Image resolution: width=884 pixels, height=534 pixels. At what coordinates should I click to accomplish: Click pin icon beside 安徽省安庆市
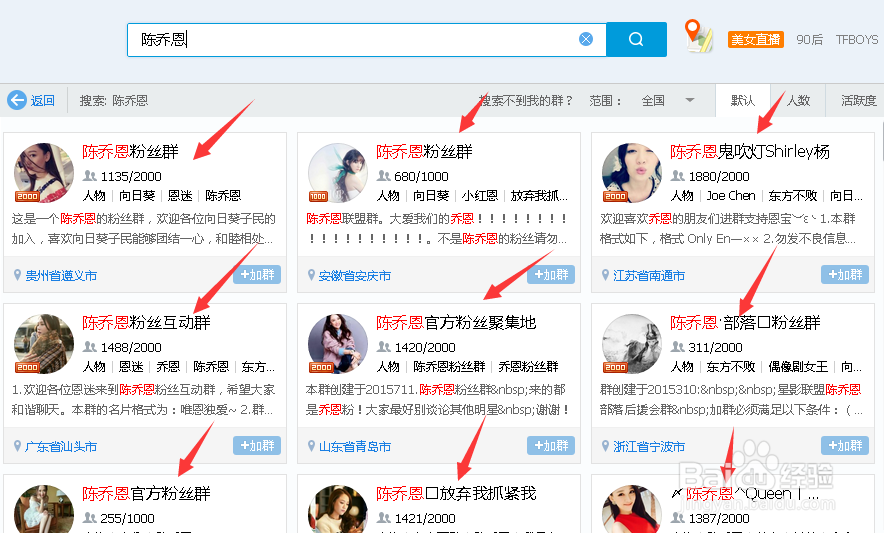311,275
